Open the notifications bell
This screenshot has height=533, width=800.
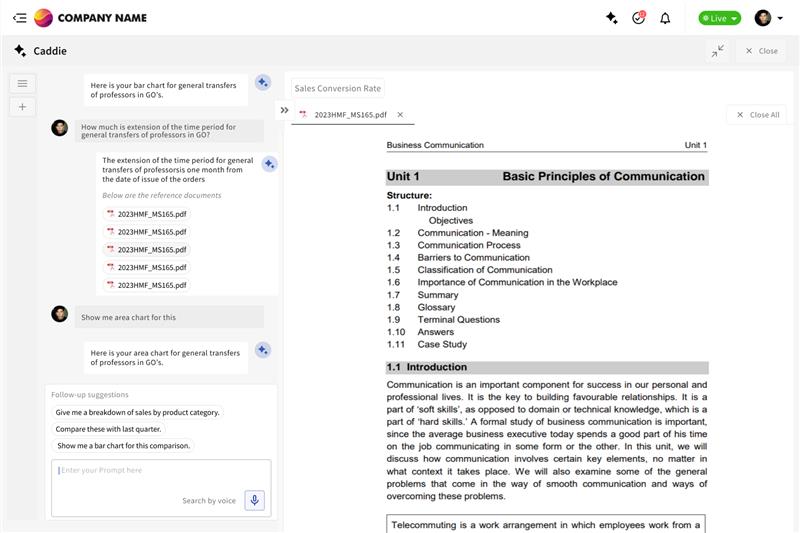(x=665, y=18)
